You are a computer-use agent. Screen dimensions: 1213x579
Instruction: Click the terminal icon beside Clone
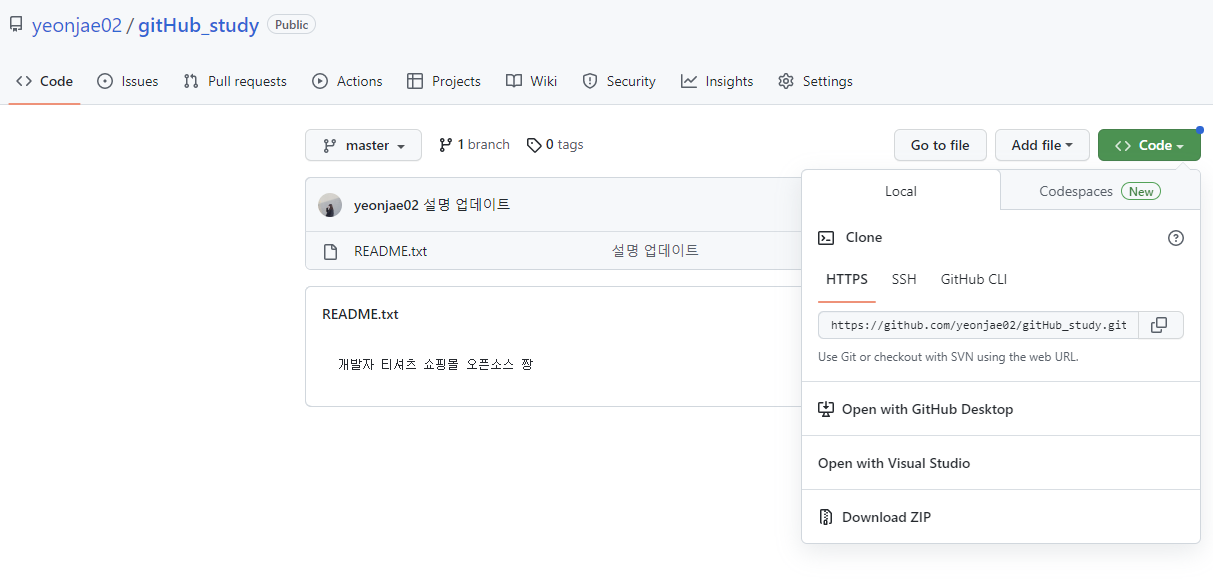click(826, 238)
